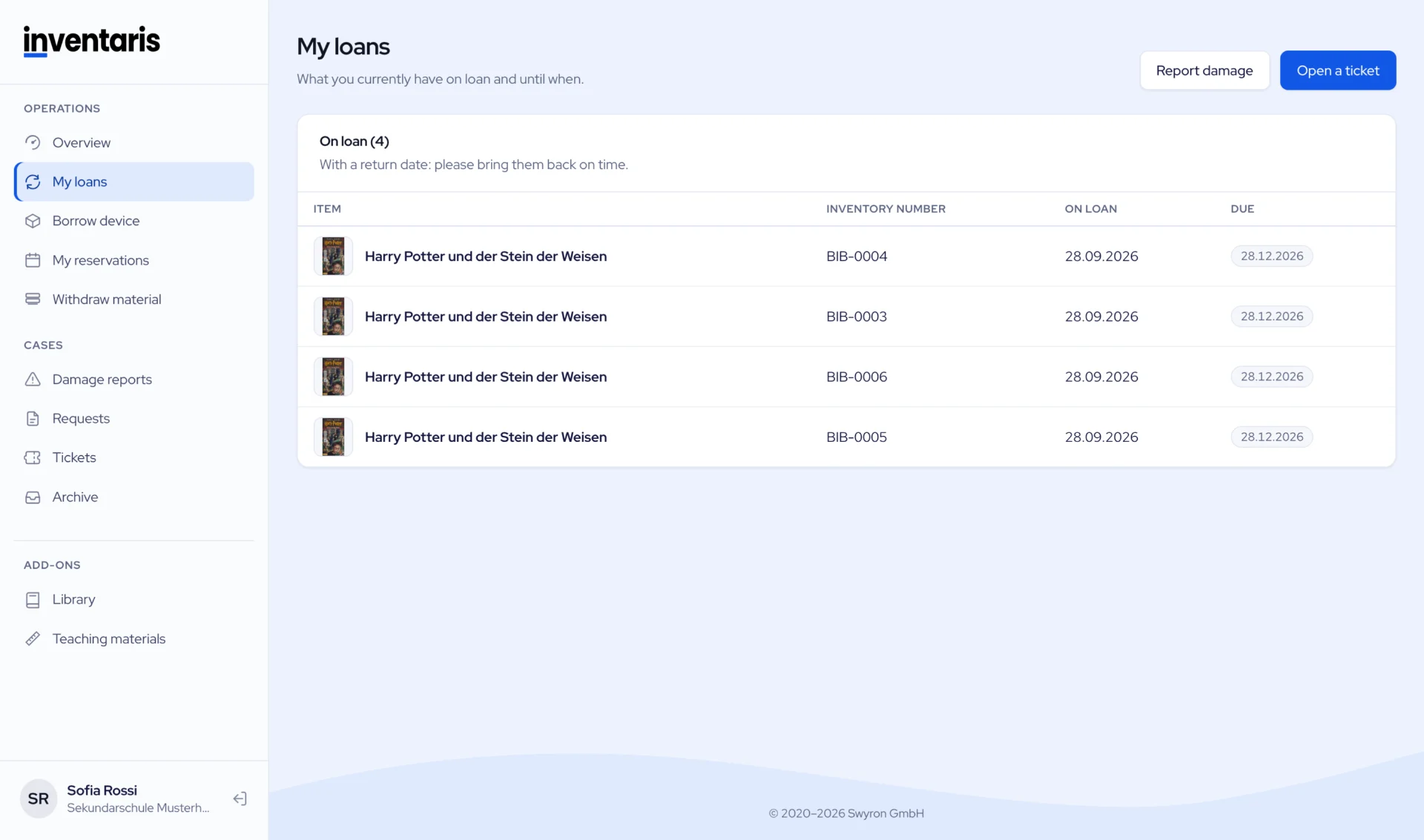Viewport: 1424px width, 840px height.
Task: Click the Report damage button
Action: (1204, 70)
